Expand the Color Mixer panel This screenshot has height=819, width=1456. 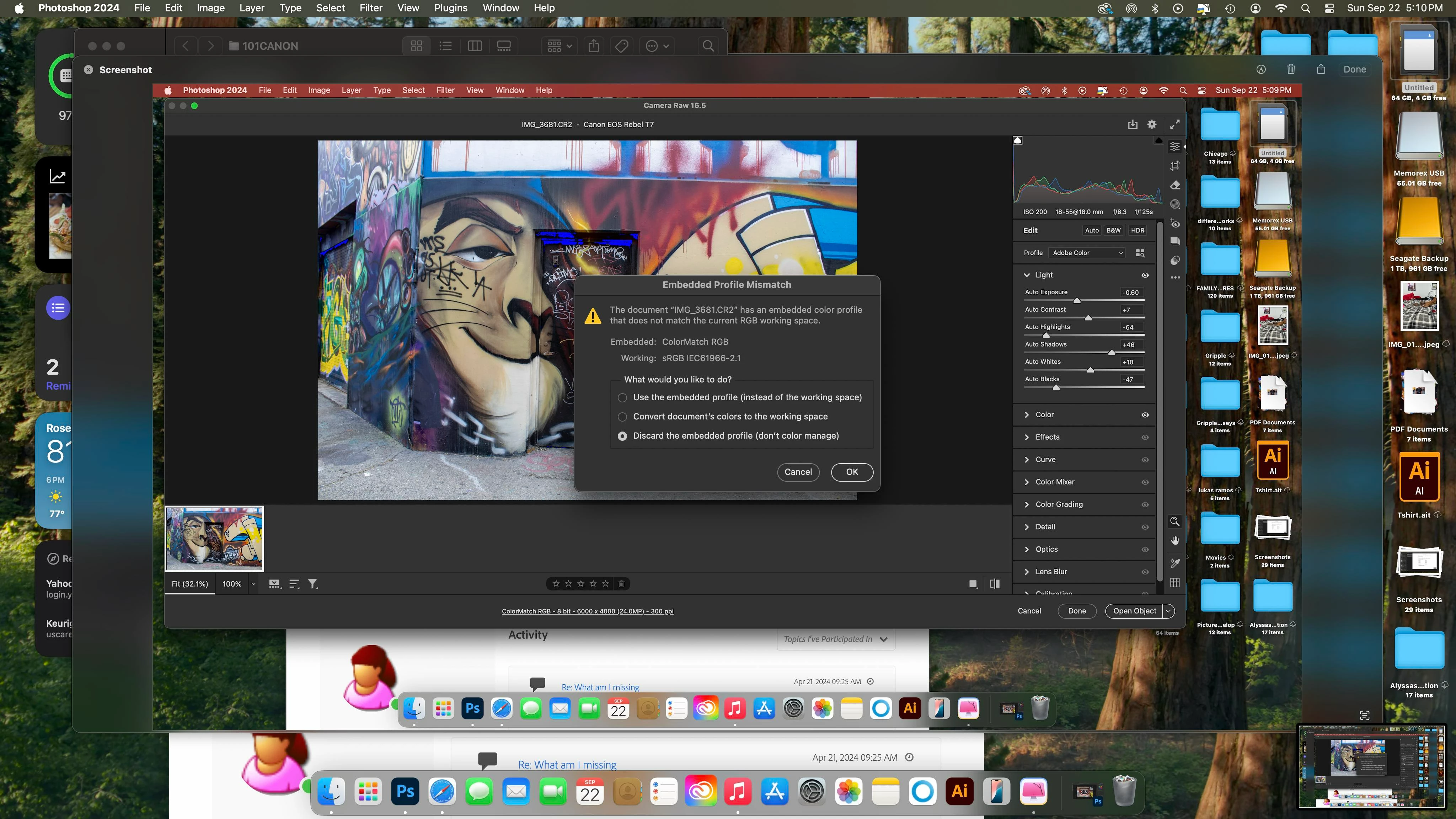[x=1055, y=482]
